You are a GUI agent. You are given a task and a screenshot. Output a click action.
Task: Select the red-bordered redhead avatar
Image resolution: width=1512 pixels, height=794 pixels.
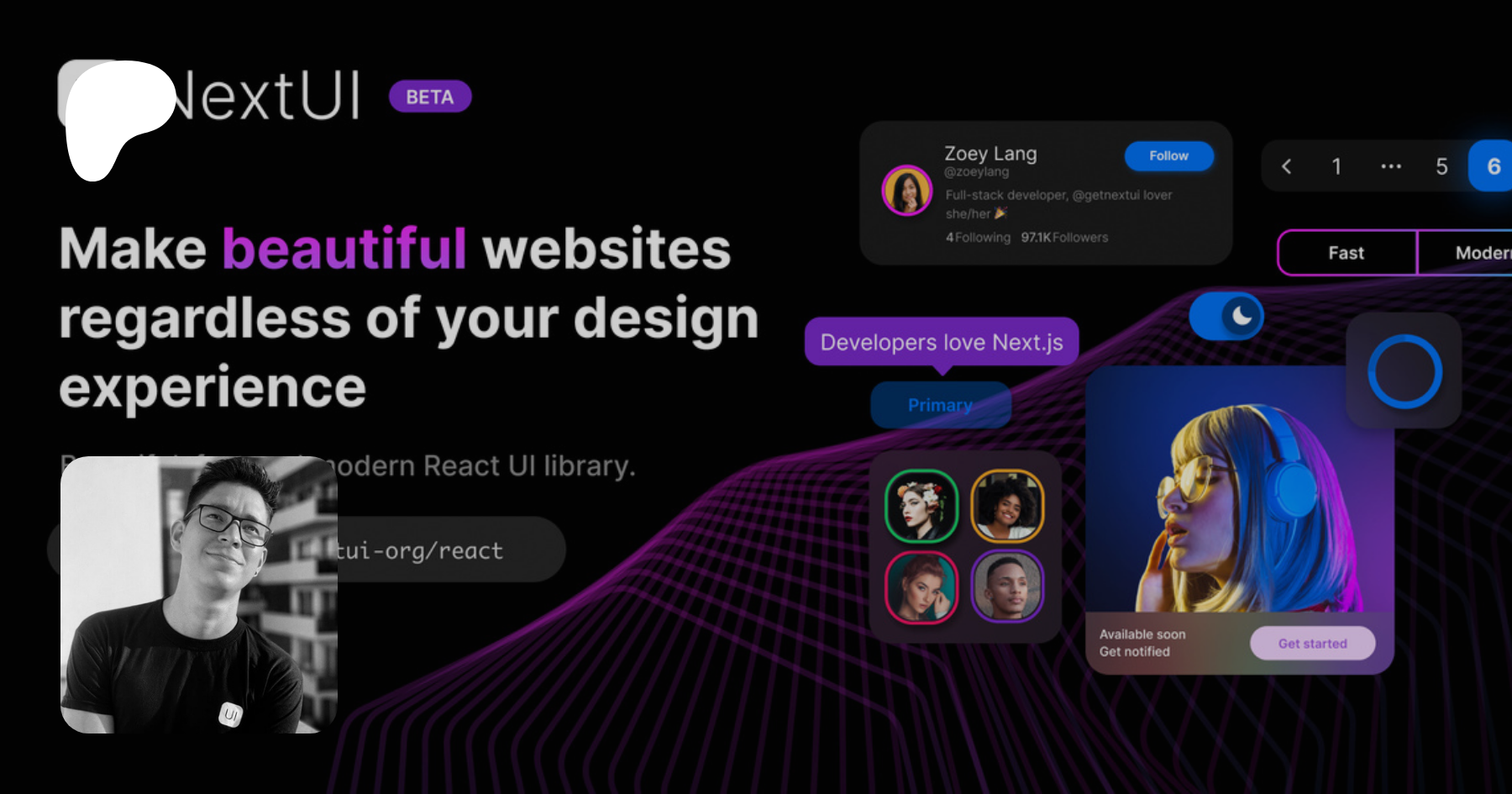pos(921,587)
